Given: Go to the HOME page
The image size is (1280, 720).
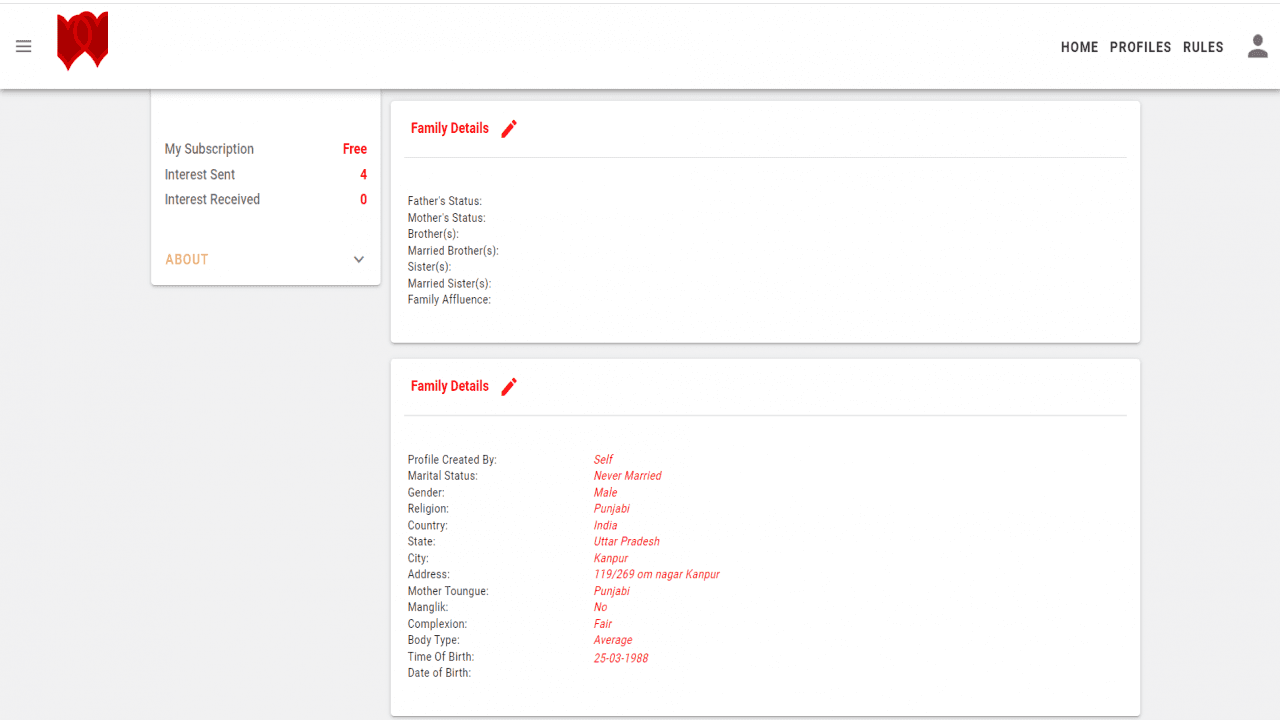Looking at the screenshot, I should tap(1079, 47).
